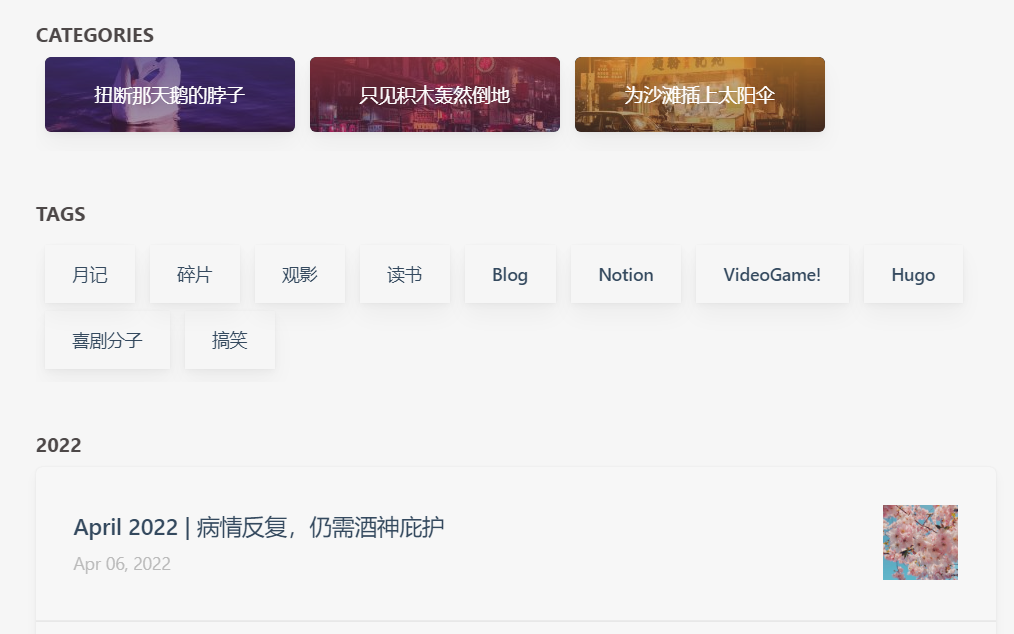Open the 为沙滩插上太阳伞 category card
This screenshot has width=1014, height=634.
(700, 94)
